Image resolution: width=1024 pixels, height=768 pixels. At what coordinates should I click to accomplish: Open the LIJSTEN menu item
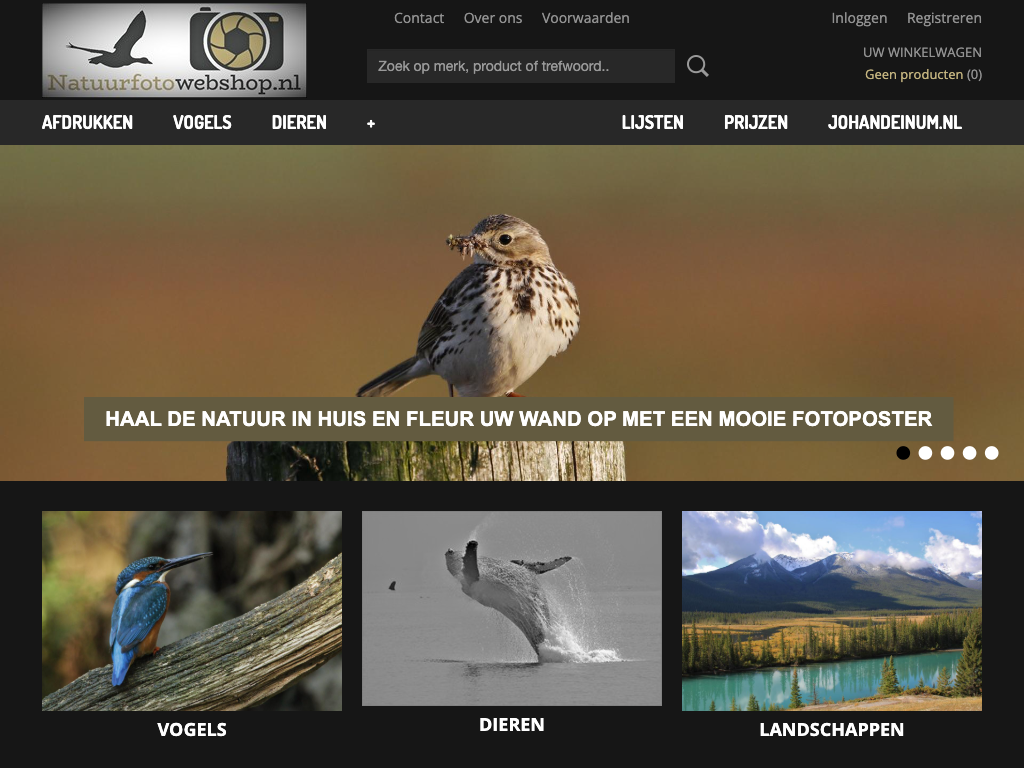pos(652,122)
